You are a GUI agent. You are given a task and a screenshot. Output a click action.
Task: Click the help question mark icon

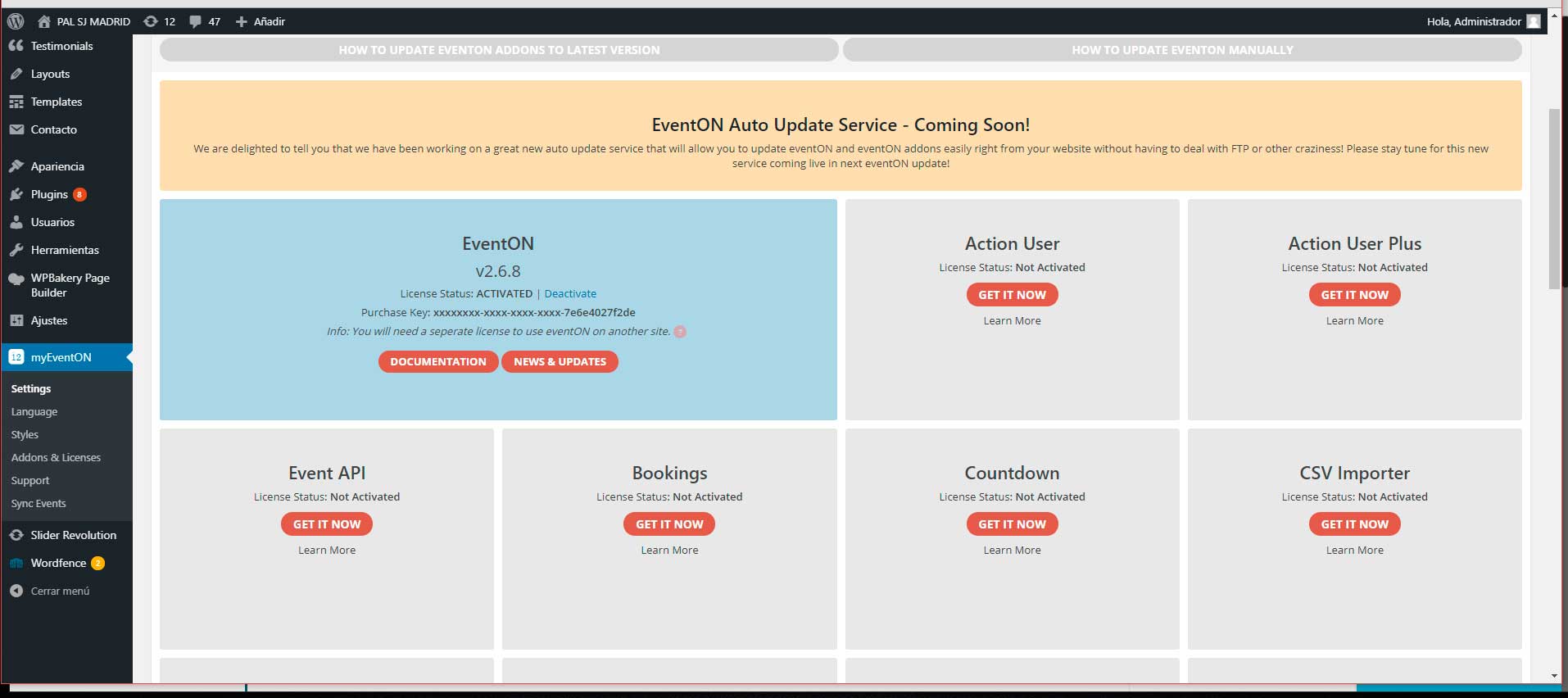680,332
